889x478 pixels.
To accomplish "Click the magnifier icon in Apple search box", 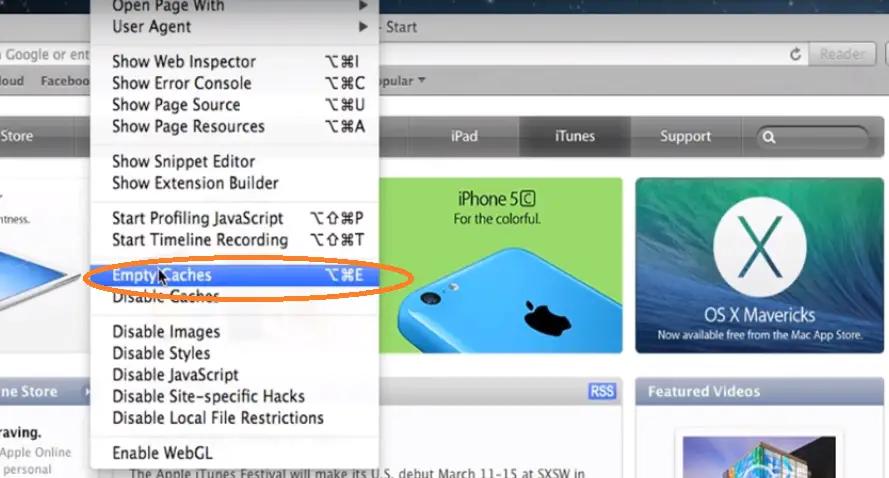I will (769, 137).
